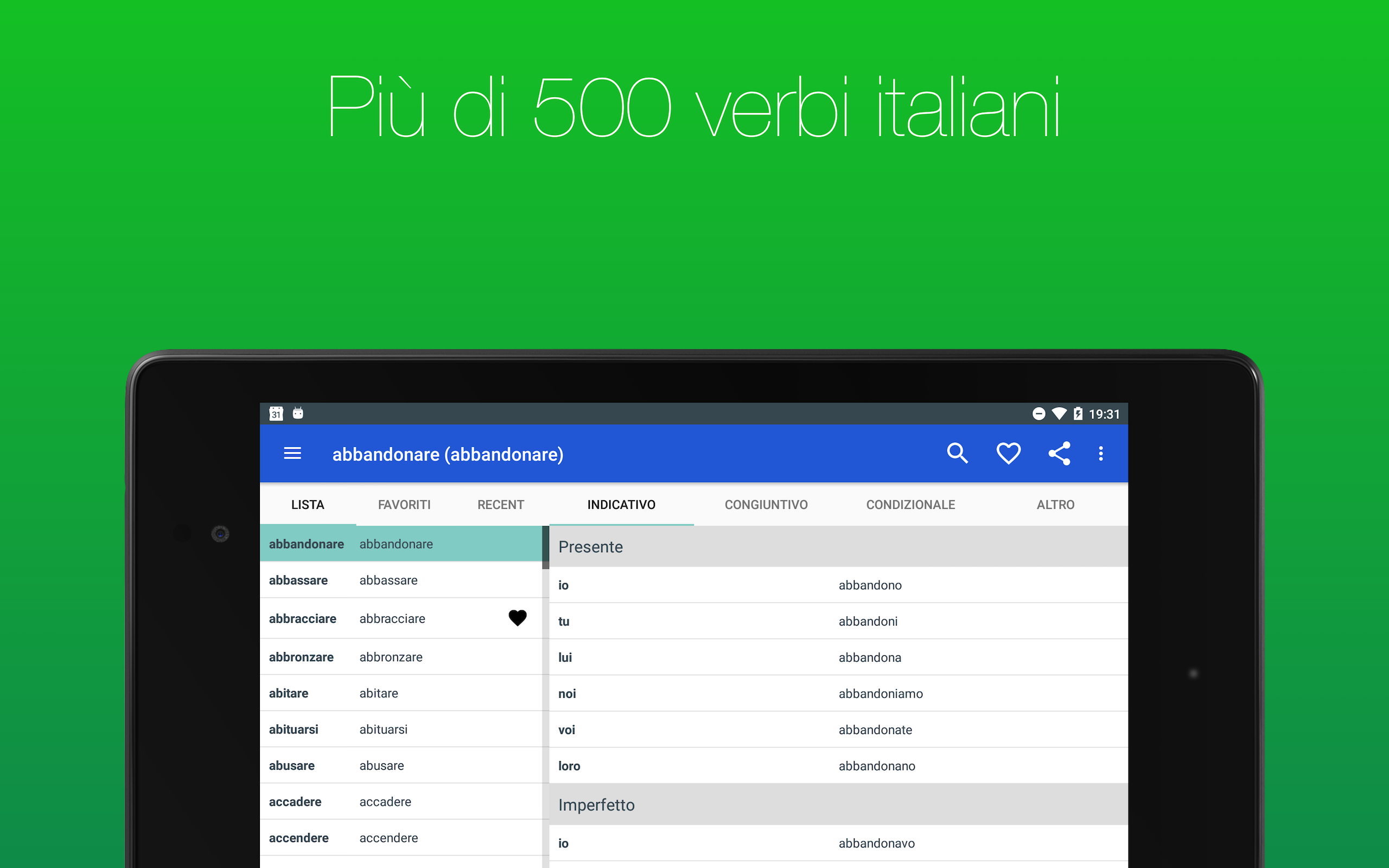Switch to the CONDIZIONALE tab
The height and width of the screenshot is (868, 1389).
910,505
